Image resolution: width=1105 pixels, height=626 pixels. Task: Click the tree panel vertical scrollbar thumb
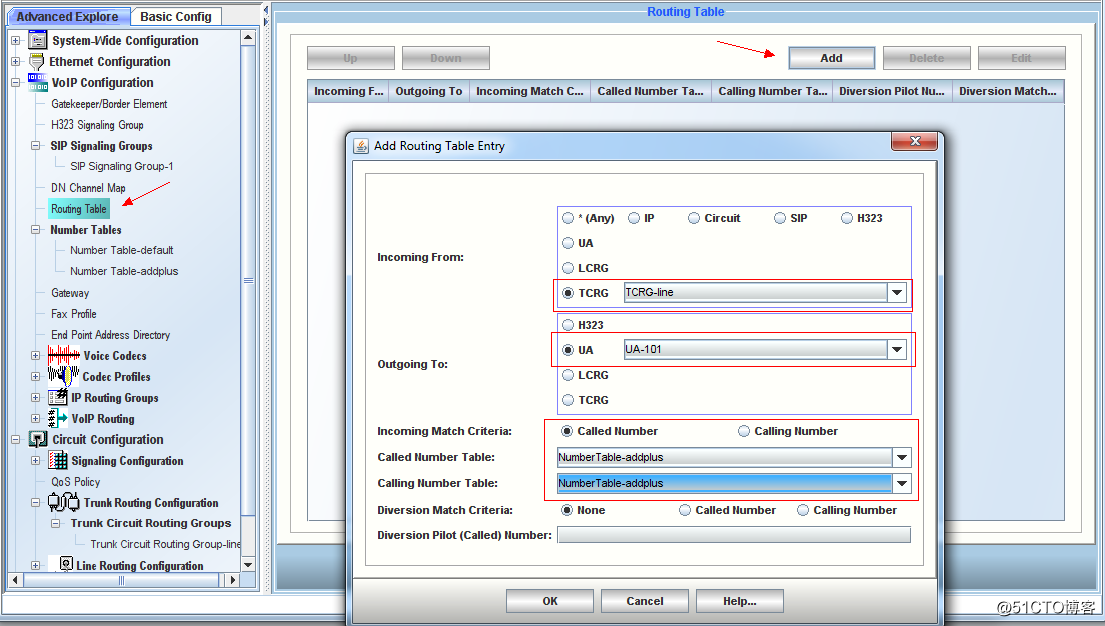point(248,281)
